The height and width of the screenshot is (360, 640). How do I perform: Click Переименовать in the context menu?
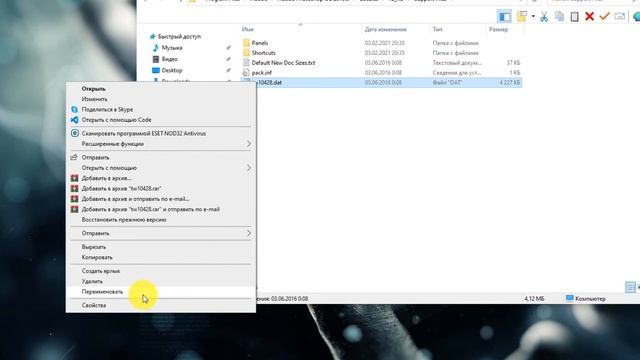point(161,292)
